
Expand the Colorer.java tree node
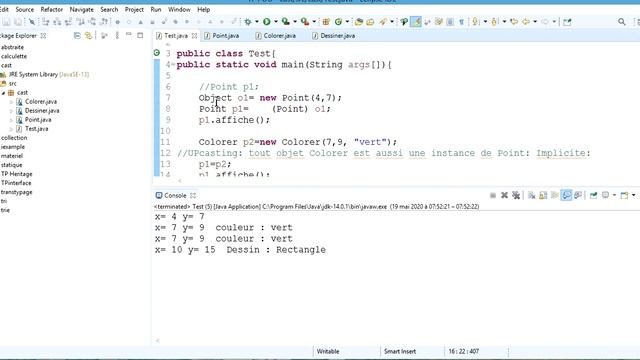(11, 102)
